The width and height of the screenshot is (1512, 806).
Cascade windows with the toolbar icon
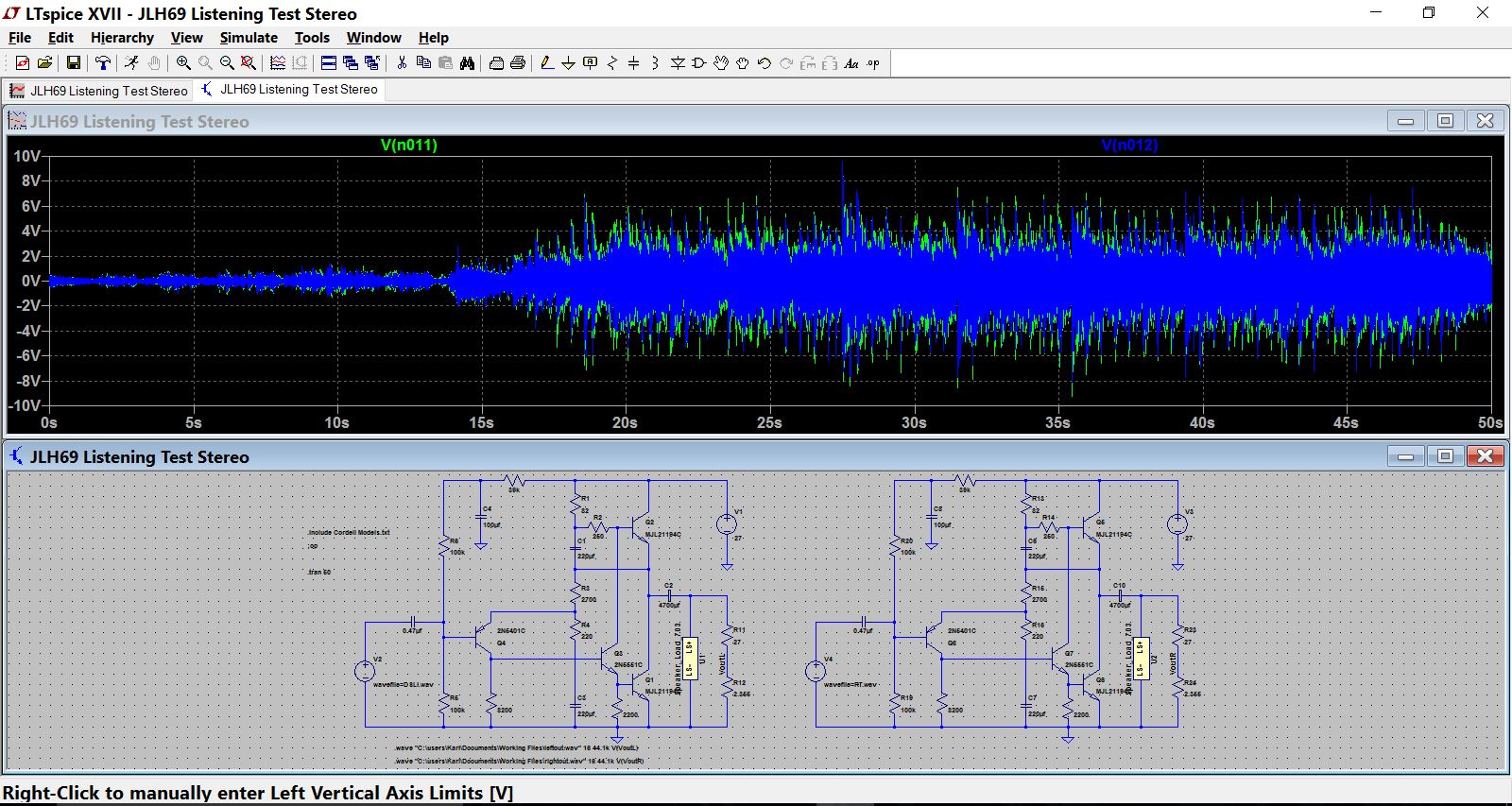350,63
